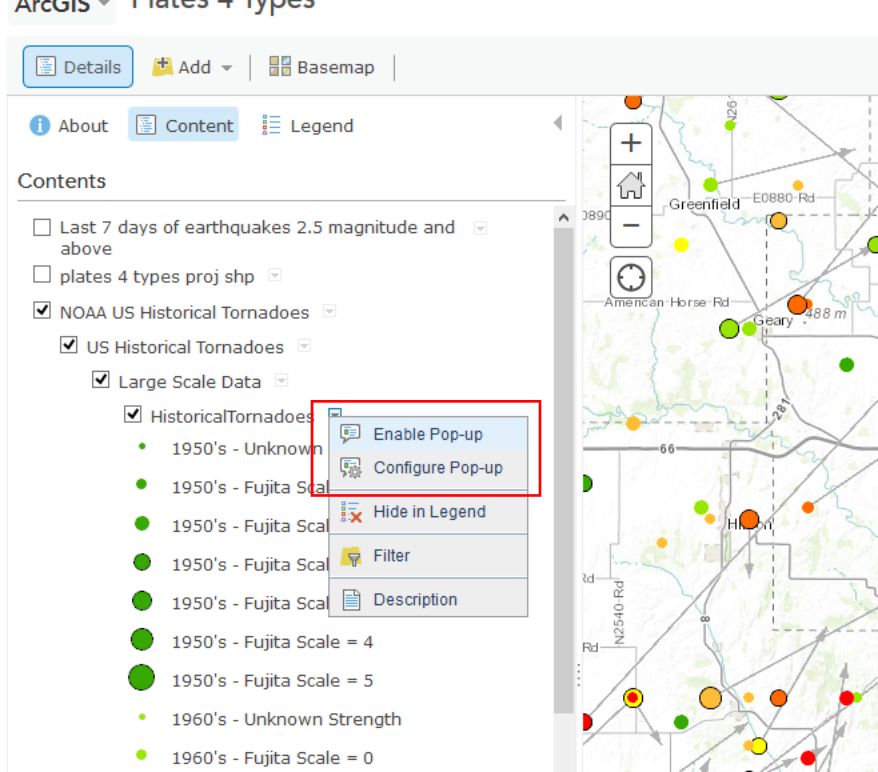Viewport: 878px width, 772px height.
Task: Zoom out on the map
Action: coord(631,226)
